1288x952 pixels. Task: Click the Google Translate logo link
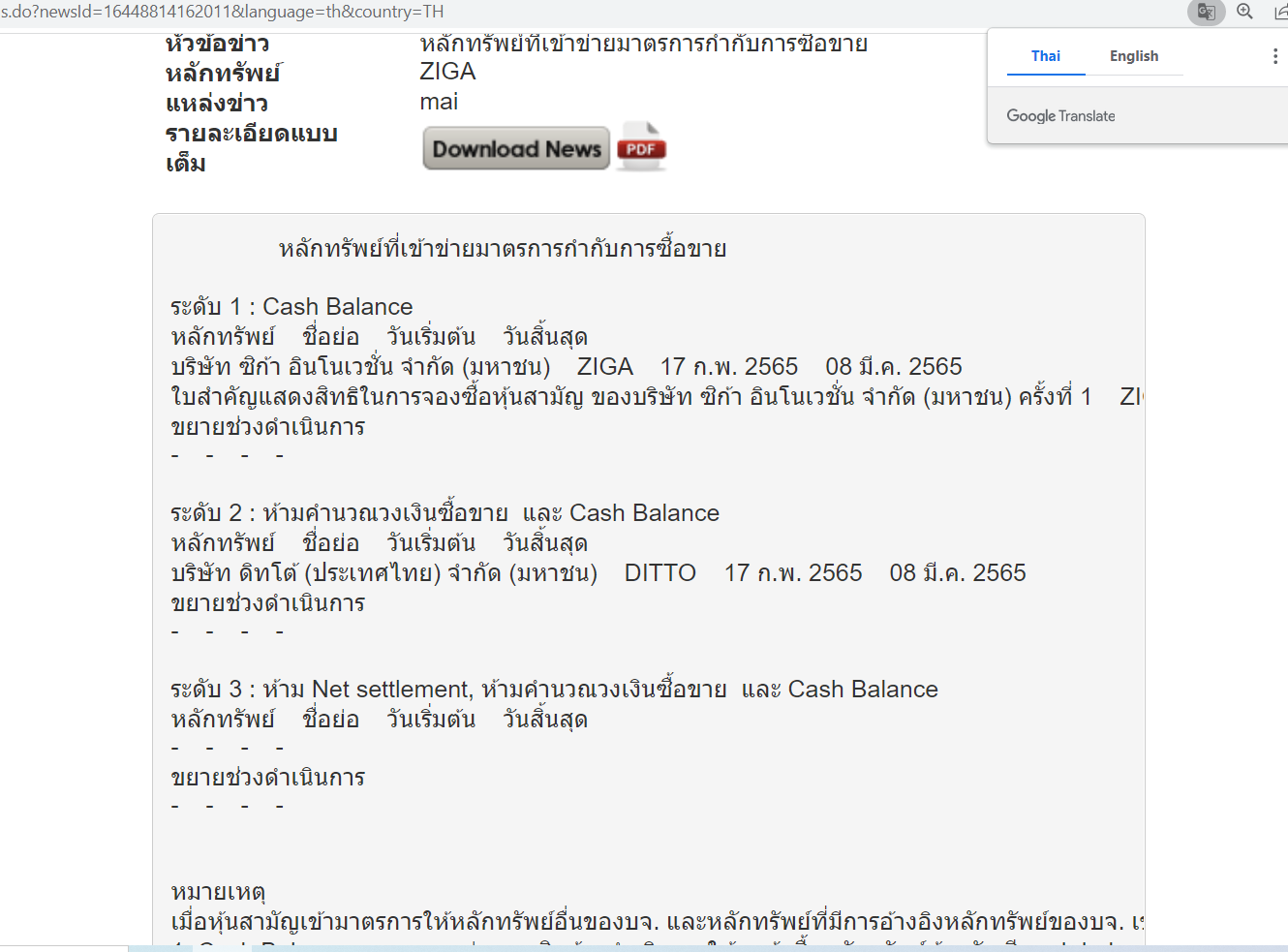(x=1060, y=116)
